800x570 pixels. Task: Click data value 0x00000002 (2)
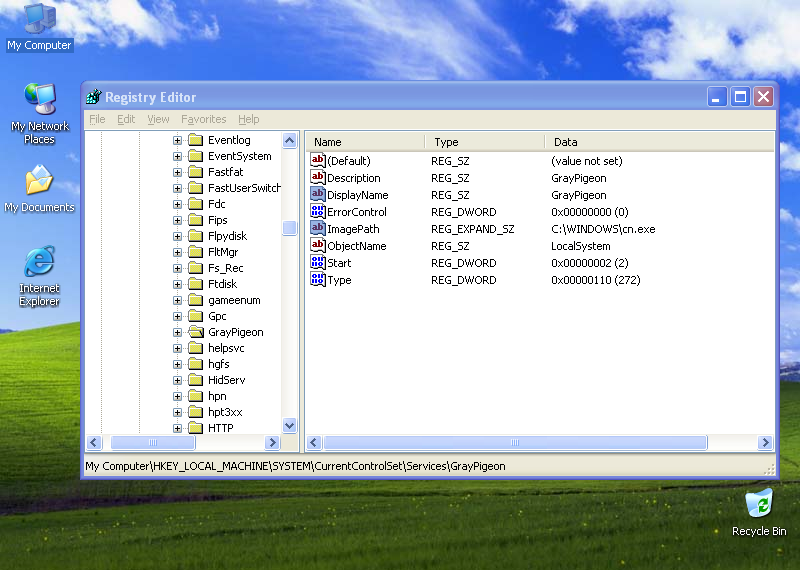coord(589,263)
